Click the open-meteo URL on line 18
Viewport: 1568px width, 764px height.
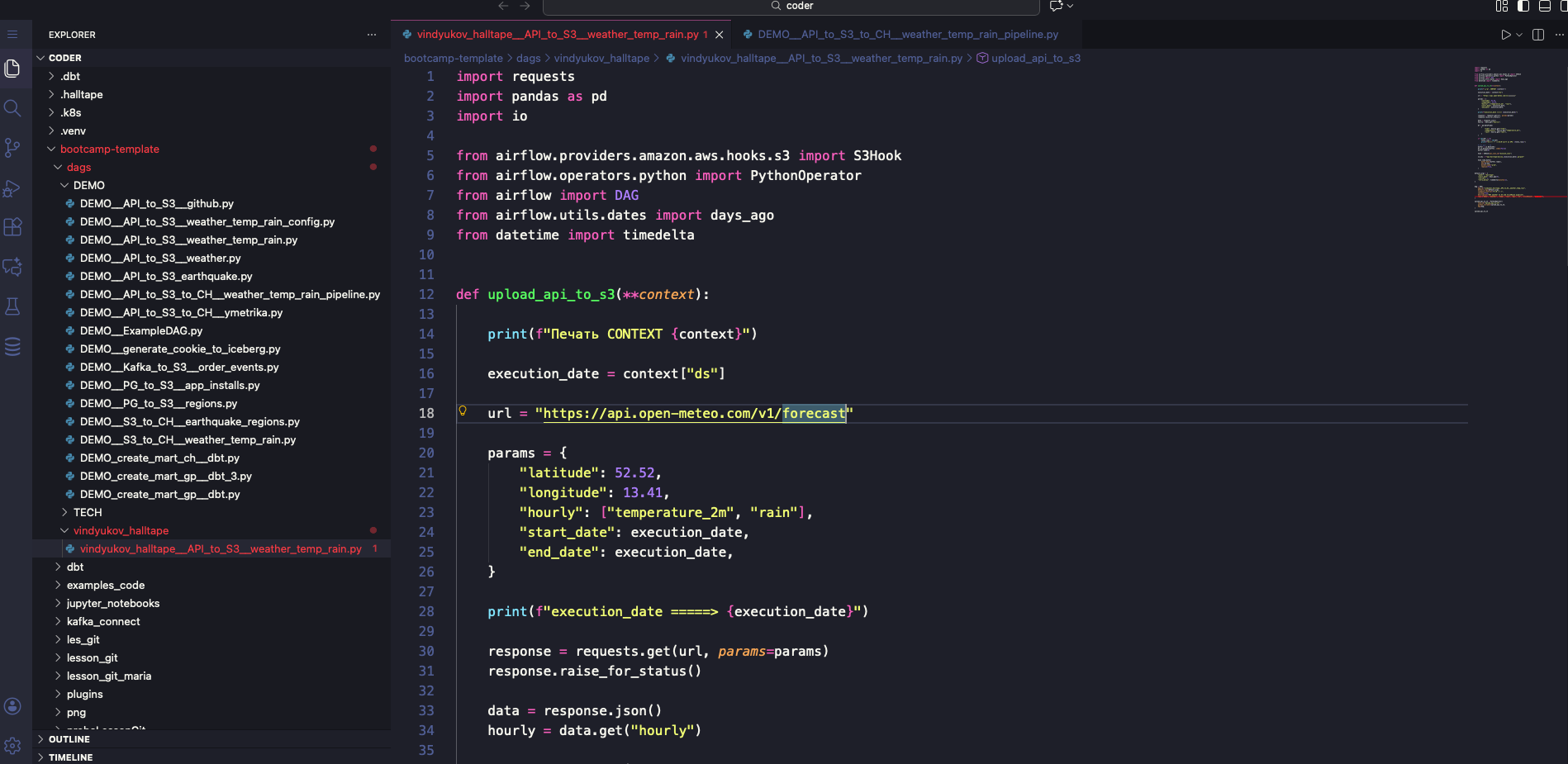(694, 413)
